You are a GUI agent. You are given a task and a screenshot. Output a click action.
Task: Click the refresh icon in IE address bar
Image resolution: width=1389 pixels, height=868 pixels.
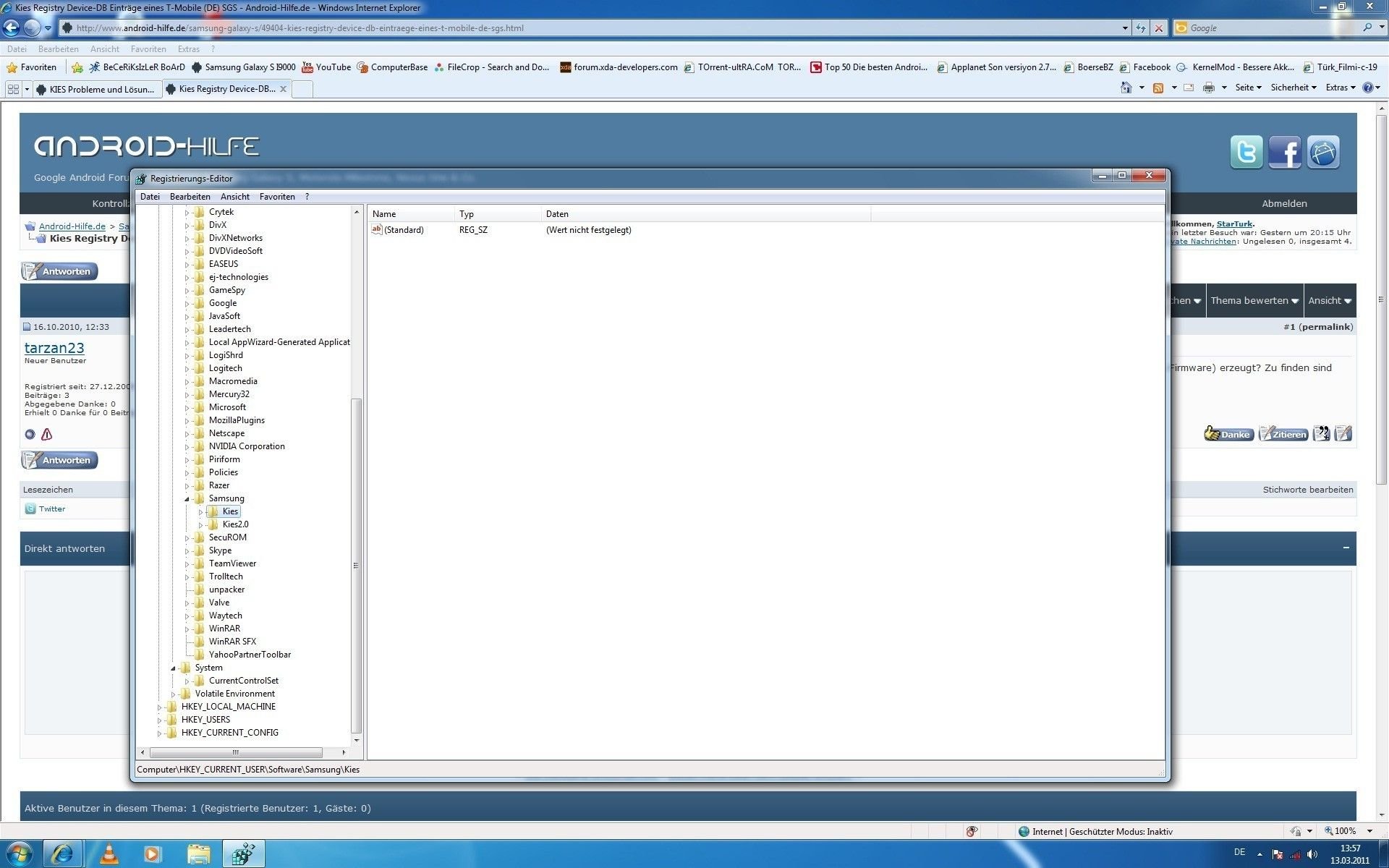click(x=1141, y=27)
